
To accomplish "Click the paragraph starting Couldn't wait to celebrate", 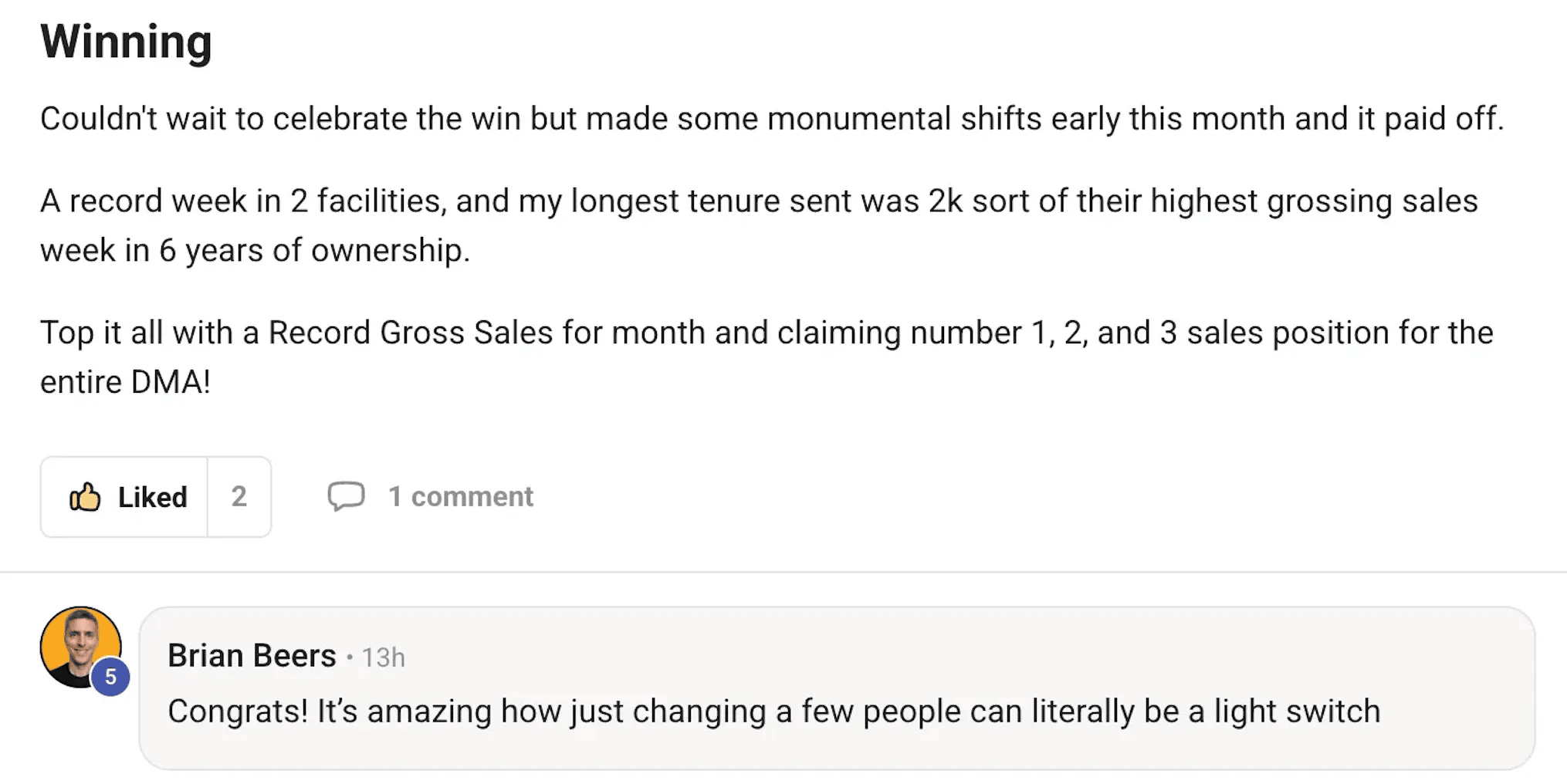I will (x=772, y=119).
